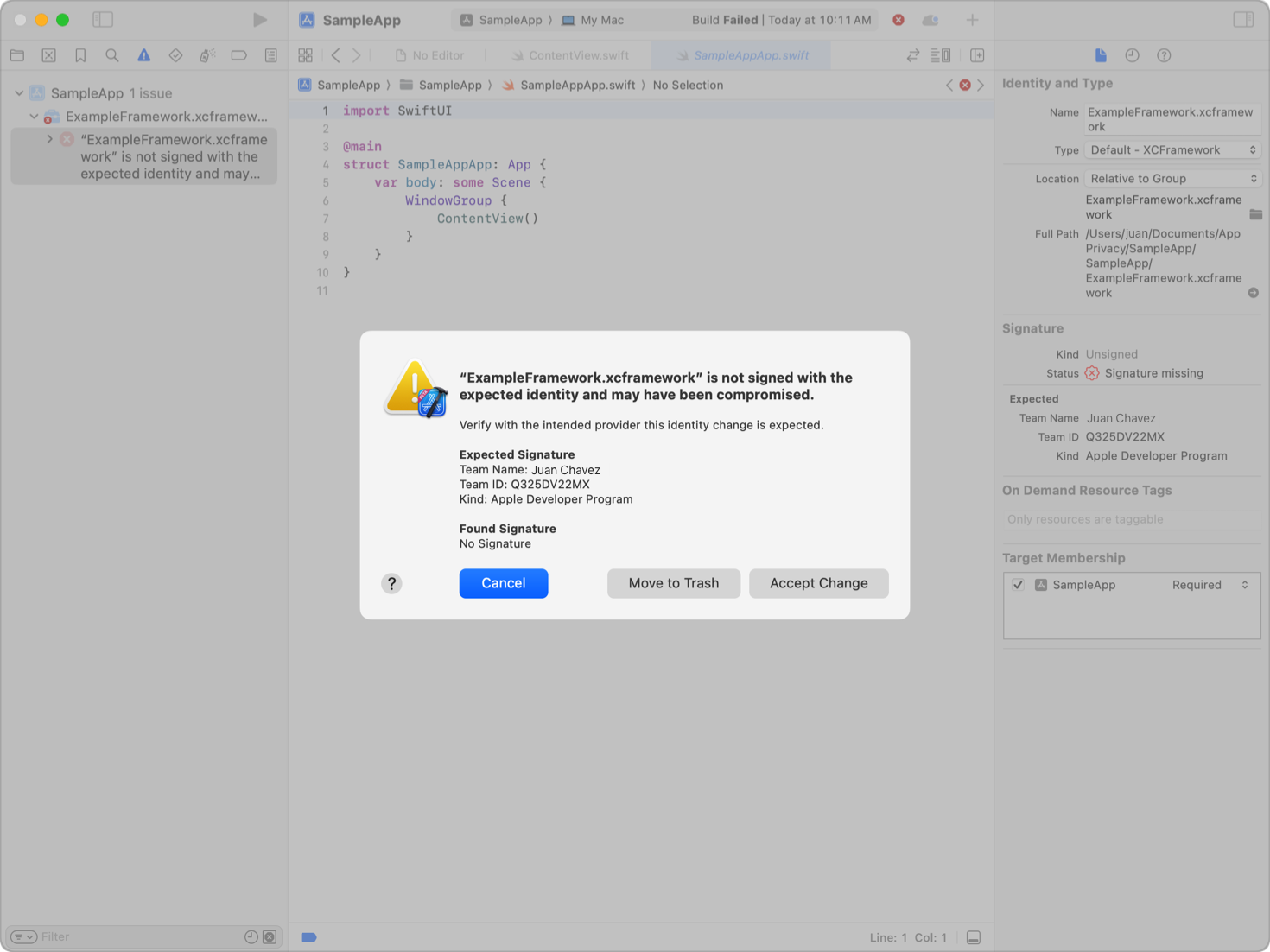Screen dimensions: 1270x952
Task: Reveal full path with arrow icon
Action: tap(1253, 293)
